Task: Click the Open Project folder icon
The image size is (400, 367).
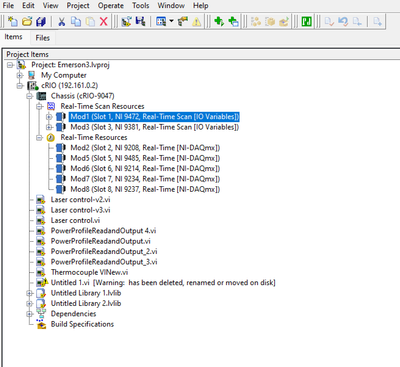Action: coord(27,22)
